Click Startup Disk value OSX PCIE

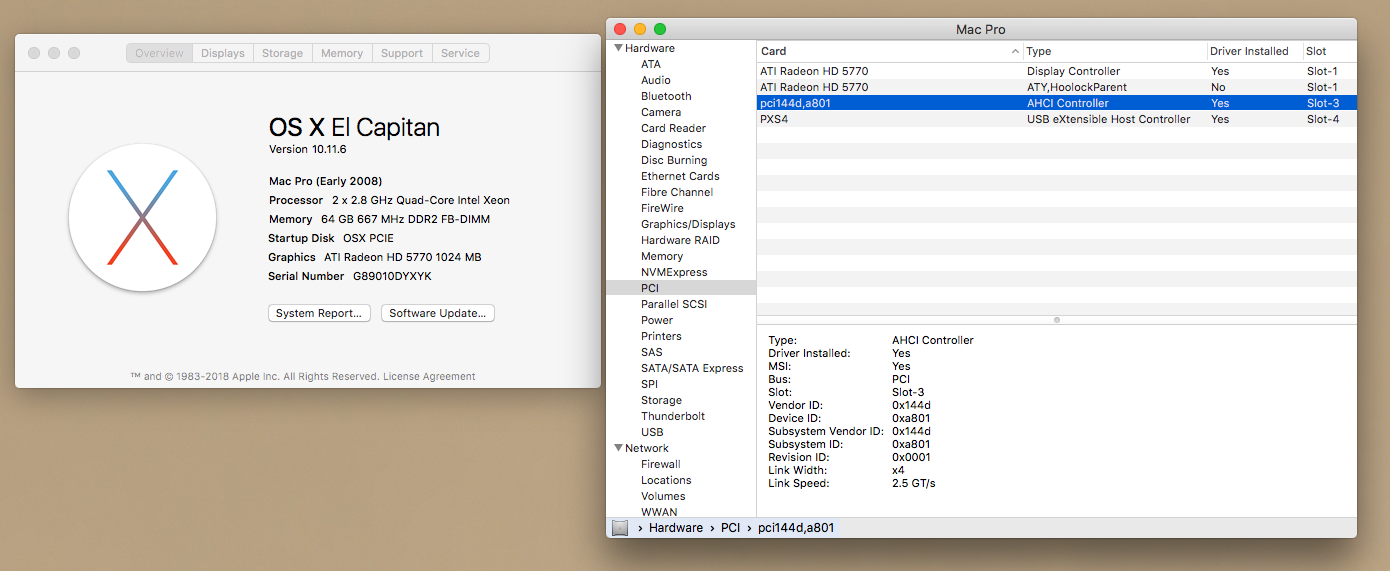tap(368, 238)
